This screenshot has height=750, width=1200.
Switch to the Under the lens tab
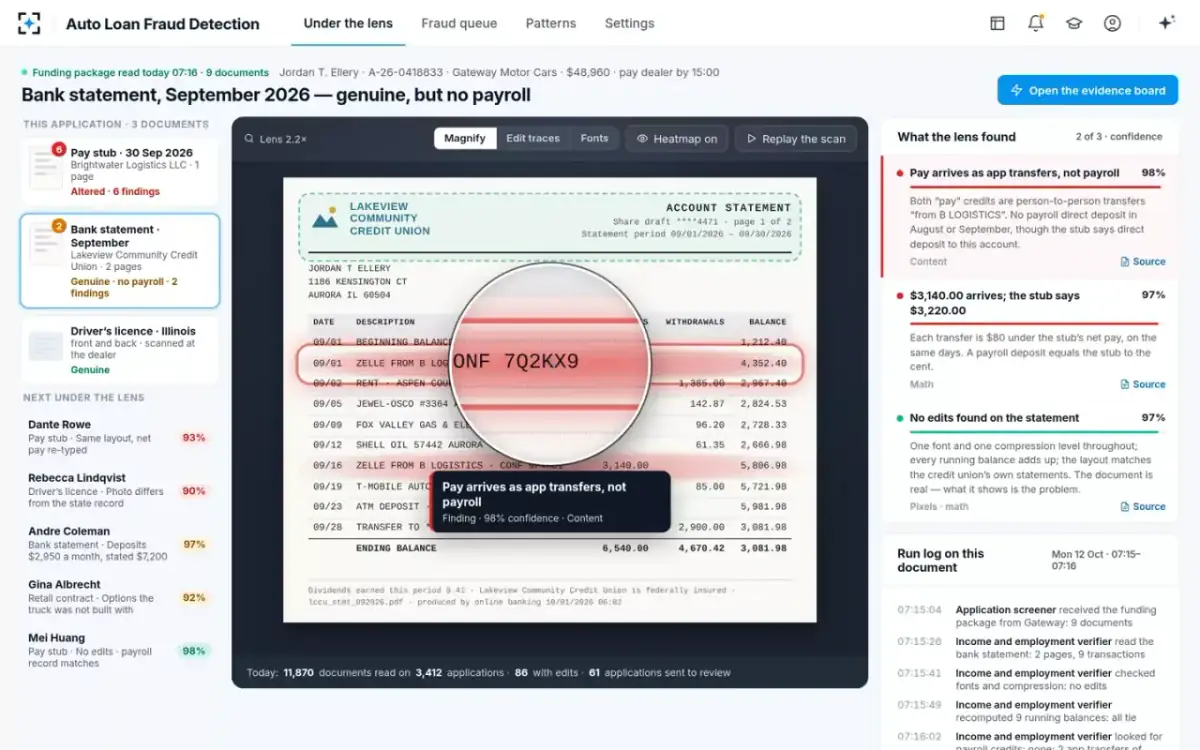[348, 23]
